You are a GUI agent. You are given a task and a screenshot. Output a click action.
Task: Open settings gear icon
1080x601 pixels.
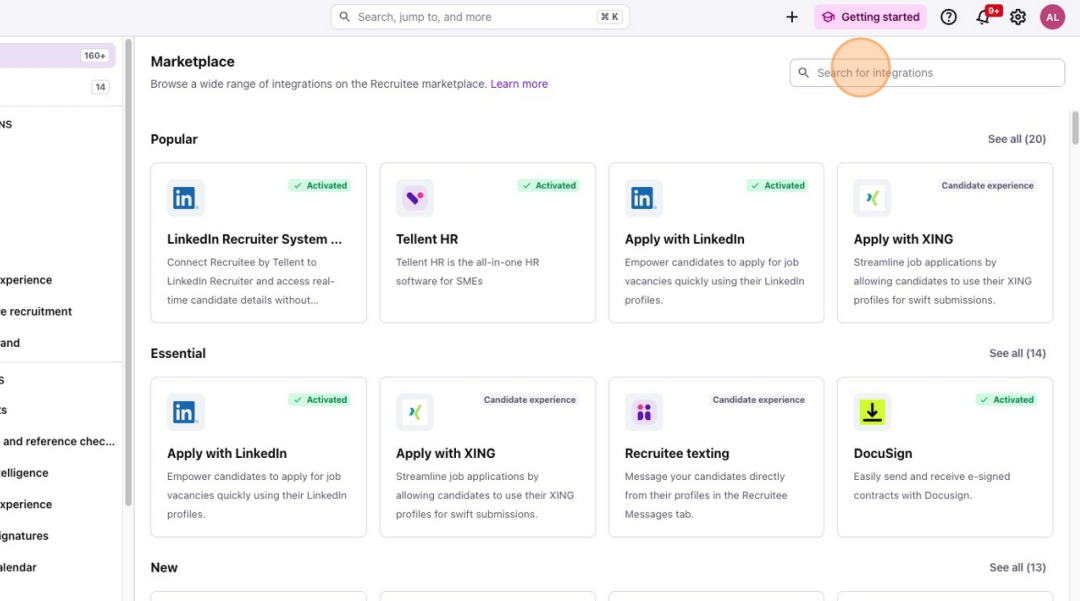click(1017, 17)
